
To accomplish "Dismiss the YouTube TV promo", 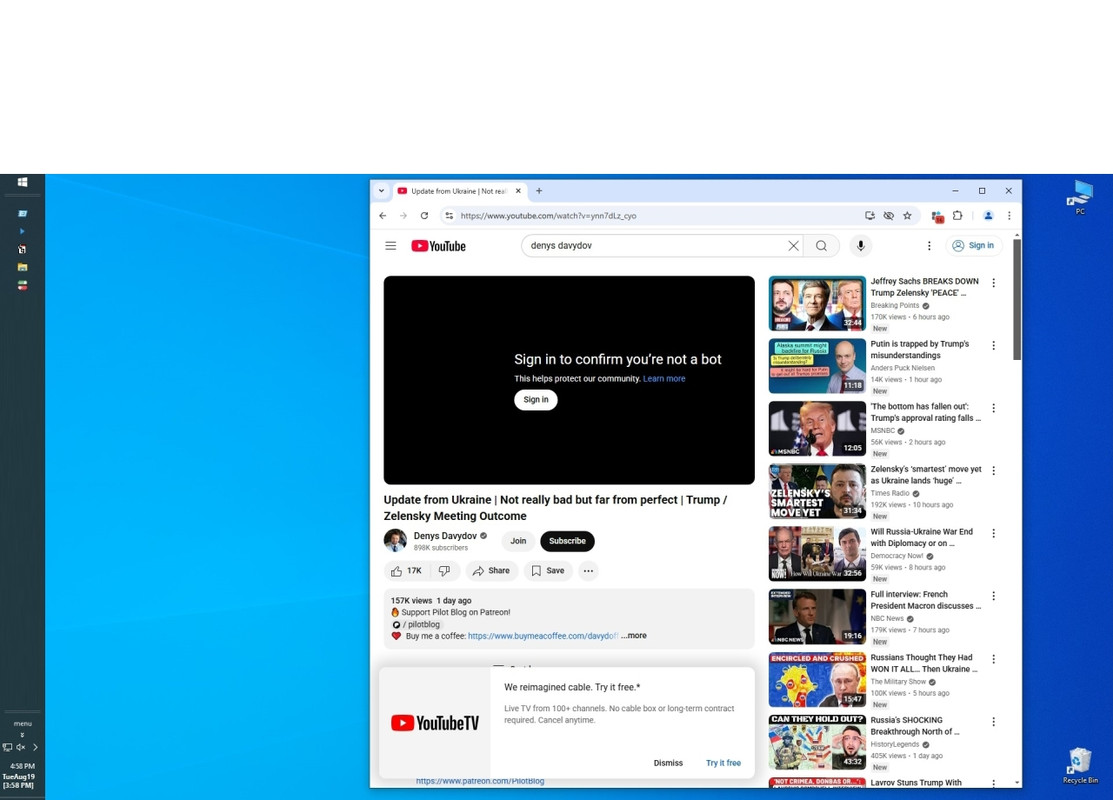I will (668, 763).
